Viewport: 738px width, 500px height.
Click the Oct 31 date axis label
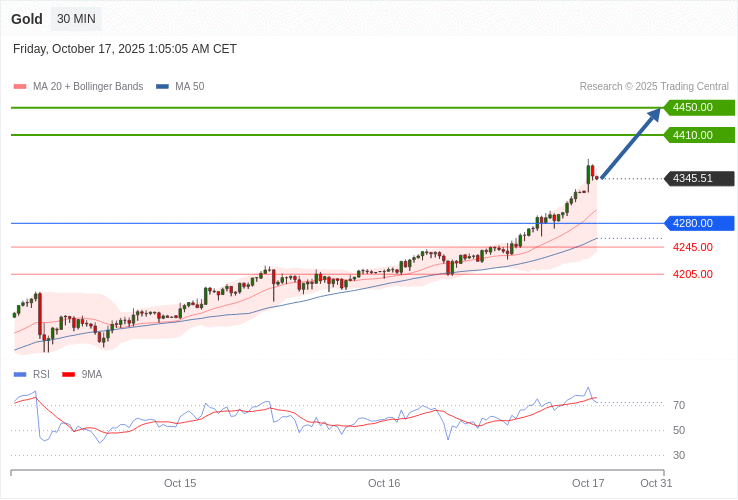click(656, 483)
